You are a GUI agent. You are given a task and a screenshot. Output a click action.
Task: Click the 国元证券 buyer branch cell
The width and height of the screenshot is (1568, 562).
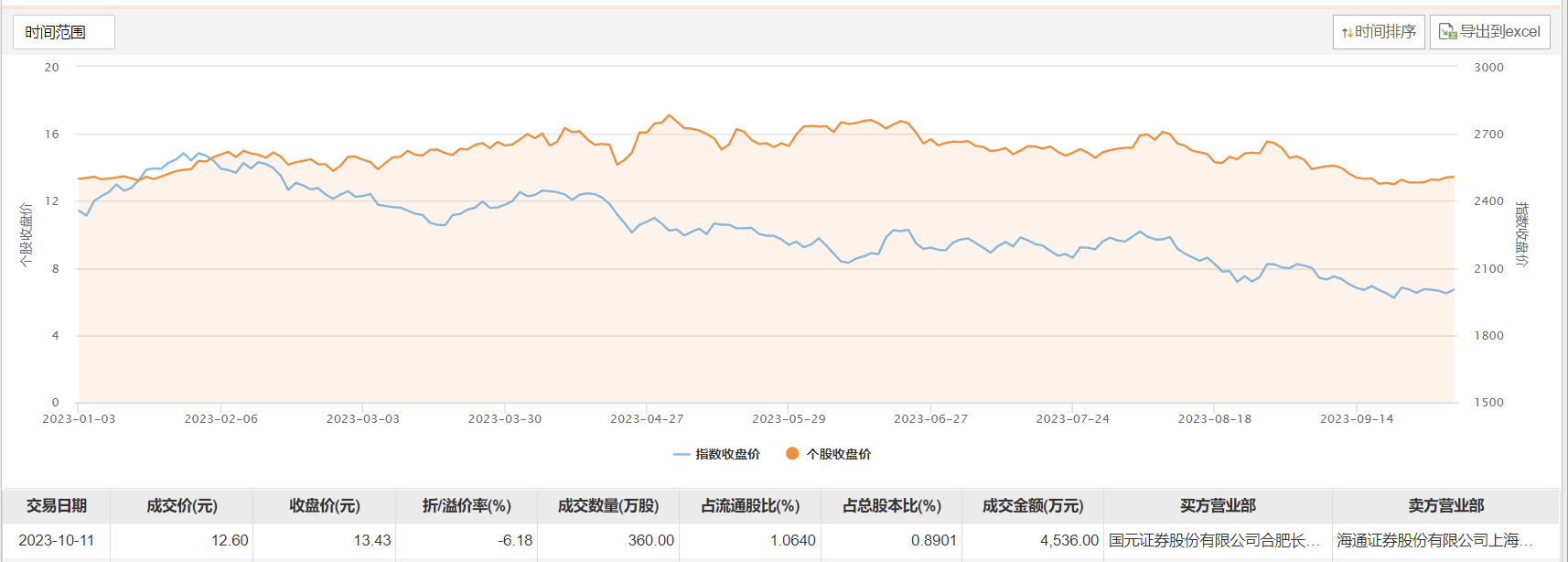click(x=1215, y=541)
